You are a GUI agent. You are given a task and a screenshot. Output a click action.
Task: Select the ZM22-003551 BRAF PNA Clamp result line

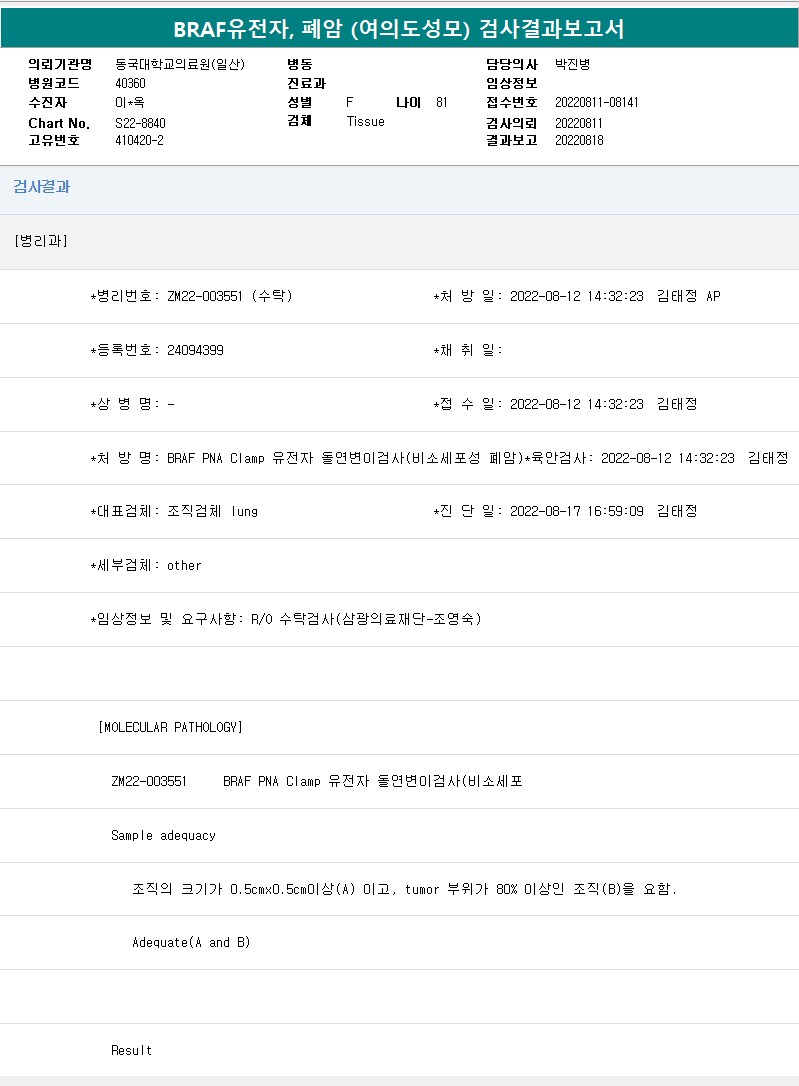(x=316, y=781)
